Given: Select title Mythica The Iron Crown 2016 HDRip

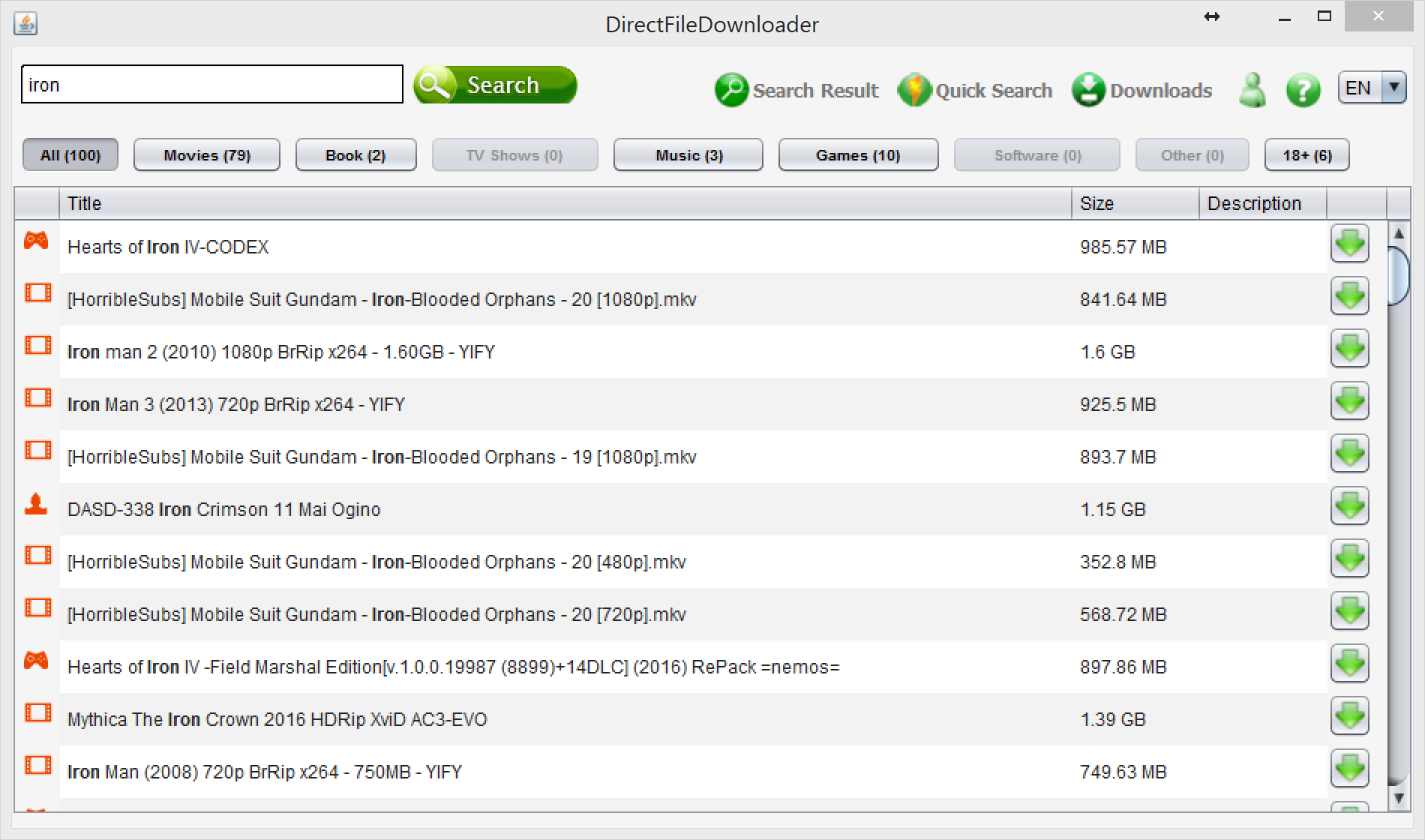Looking at the screenshot, I should pos(277,719).
